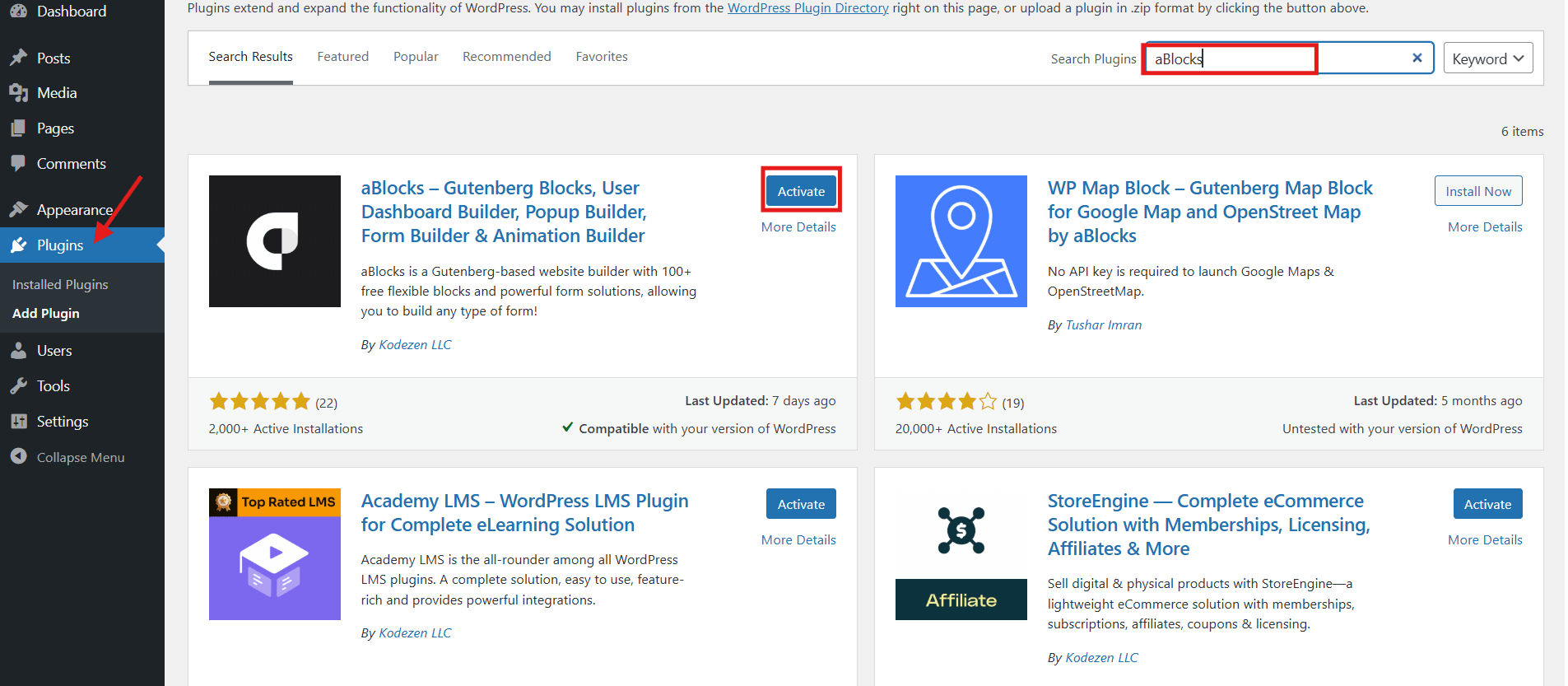The width and height of the screenshot is (1568, 686).
Task: Switch to the Featured tab
Action: 342,57
